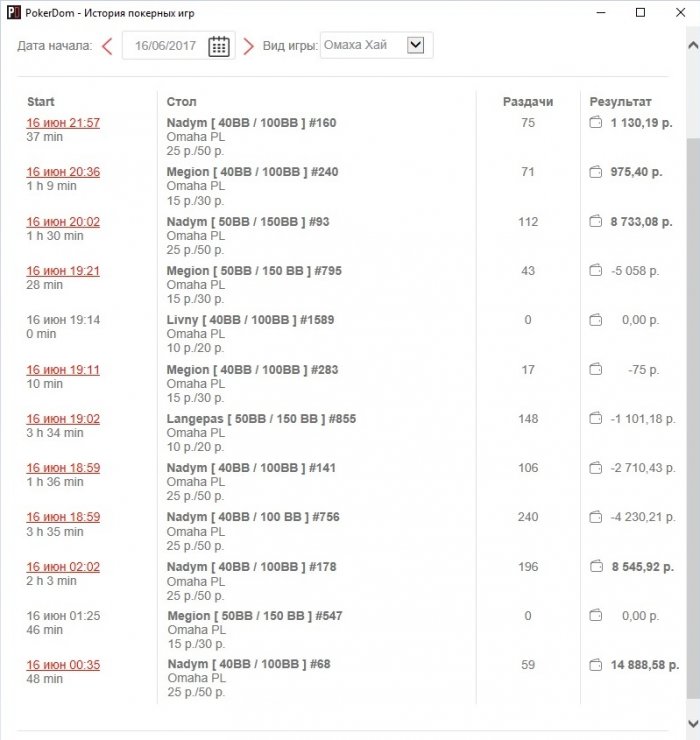The width and height of the screenshot is (700, 740).
Task: Click the Дата начала label
Action: coord(55,46)
